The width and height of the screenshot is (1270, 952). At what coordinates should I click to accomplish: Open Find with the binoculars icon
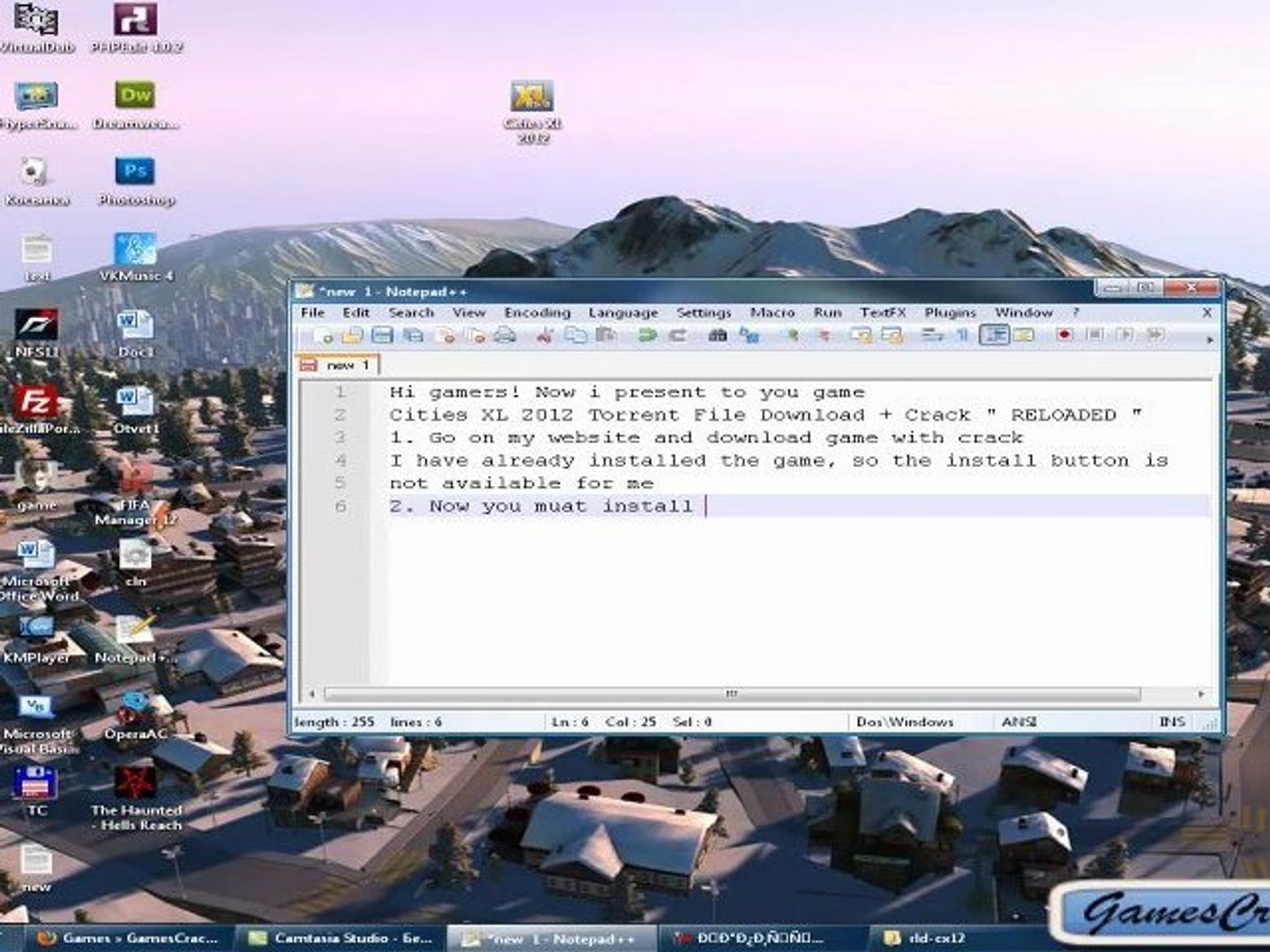[718, 335]
